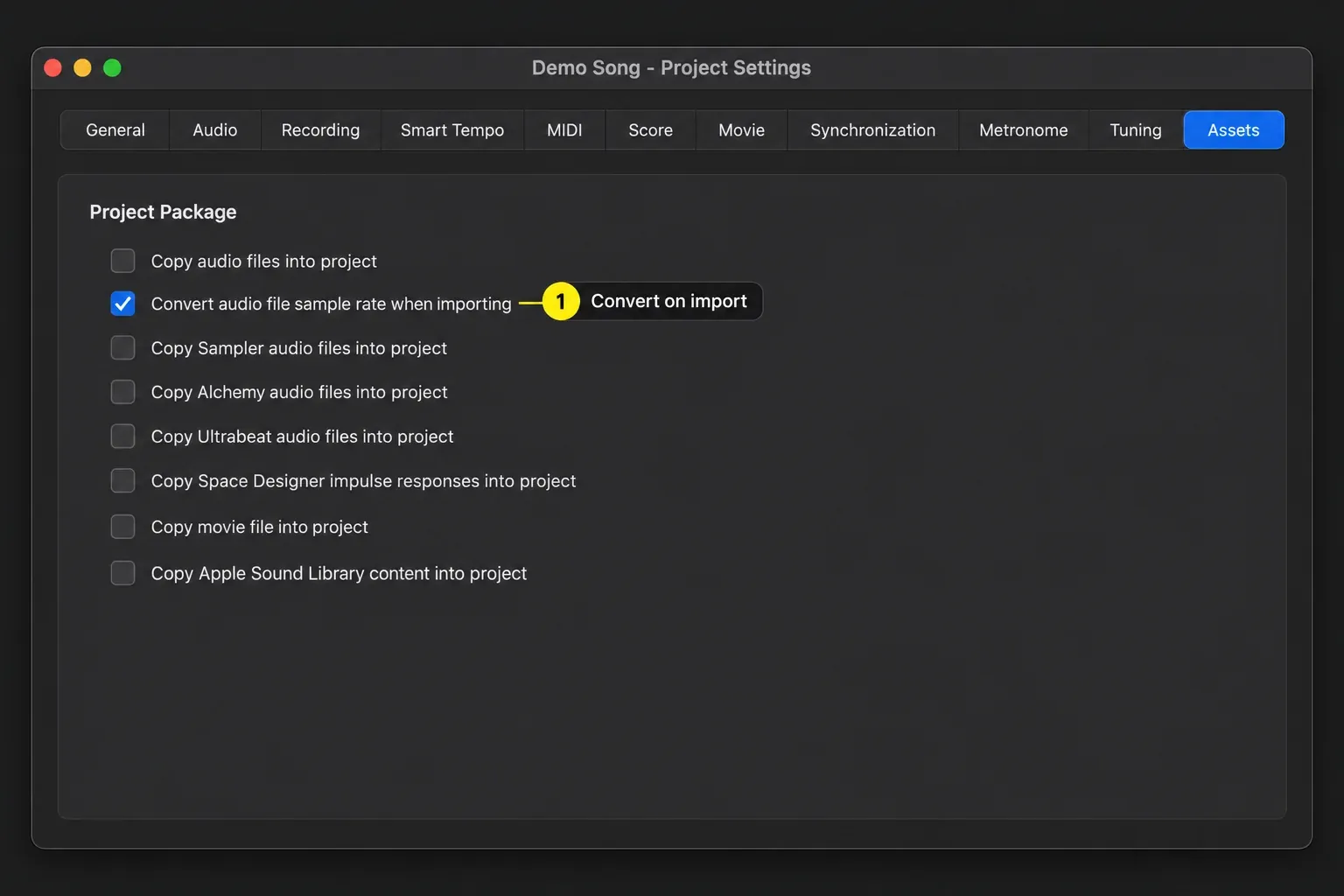Open the Audio settings tab
The height and width of the screenshot is (896, 1344).
point(214,130)
